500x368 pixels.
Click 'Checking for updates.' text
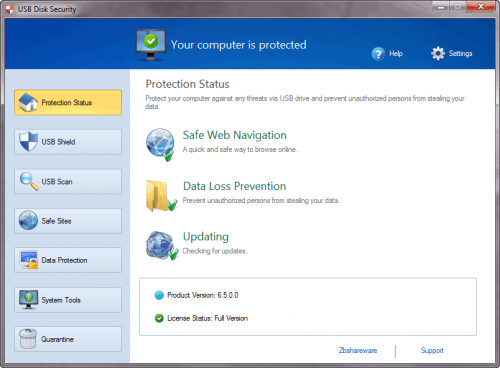coord(215,251)
